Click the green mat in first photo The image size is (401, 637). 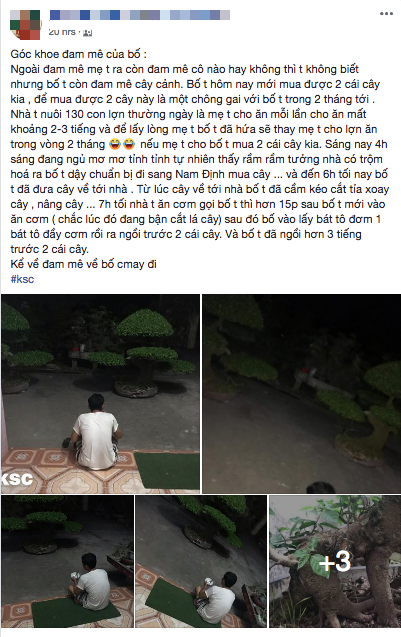point(167,470)
